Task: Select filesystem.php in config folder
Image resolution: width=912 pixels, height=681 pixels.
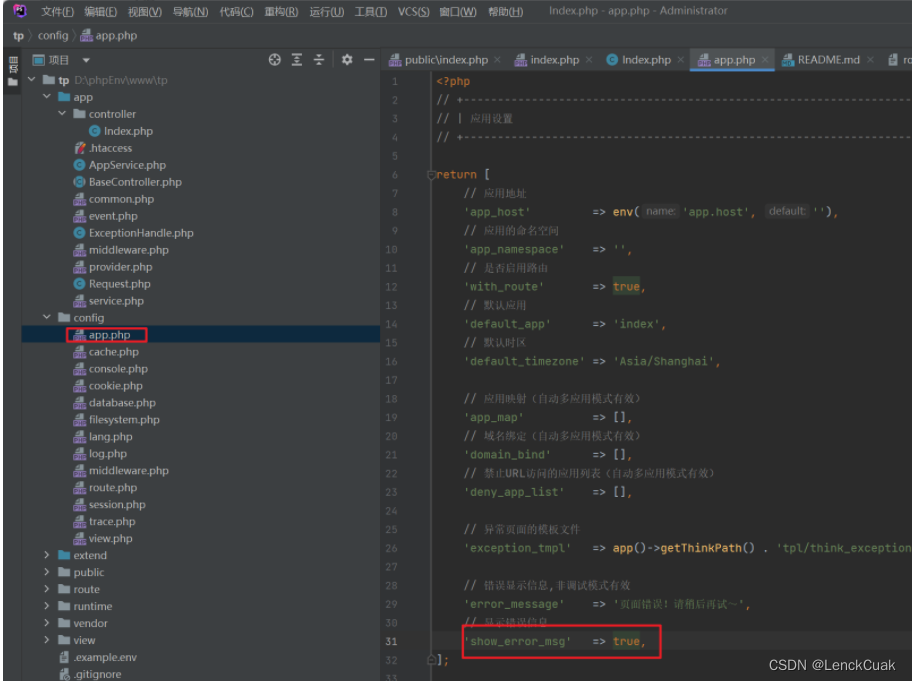Action: click(x=117, y=419)
